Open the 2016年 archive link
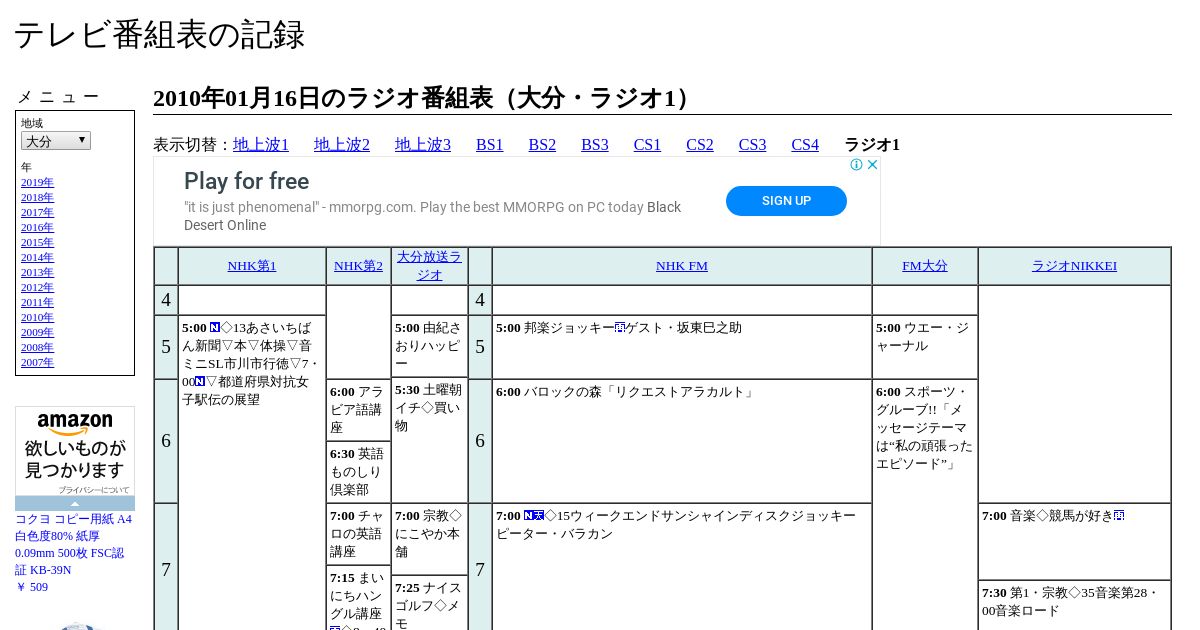The height and width of the screenshot is (630, 1200). [x=37, y=228]
